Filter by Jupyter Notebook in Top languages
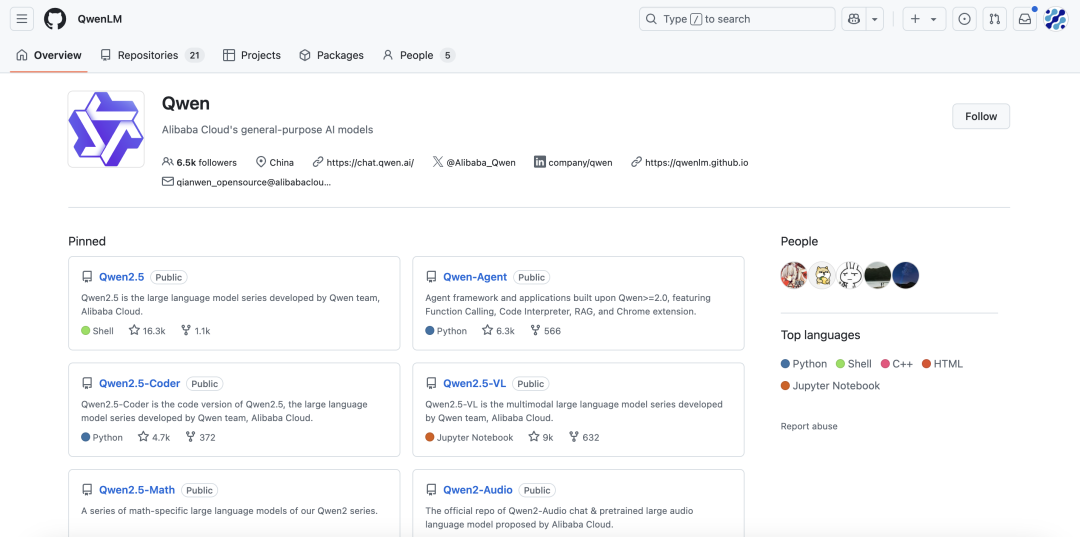1080x537 pixels. [831, 386]
